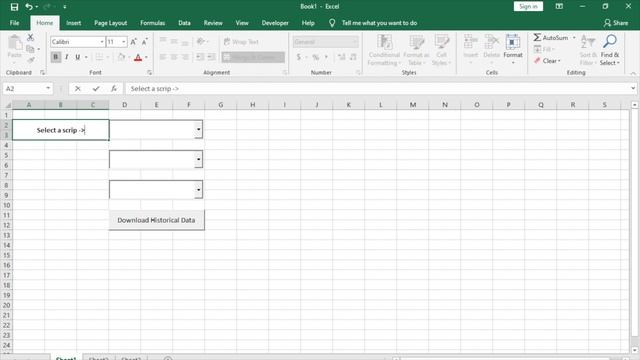Click the Sign in button
Viewport: 640px width, 360px height.
(528, 7)
